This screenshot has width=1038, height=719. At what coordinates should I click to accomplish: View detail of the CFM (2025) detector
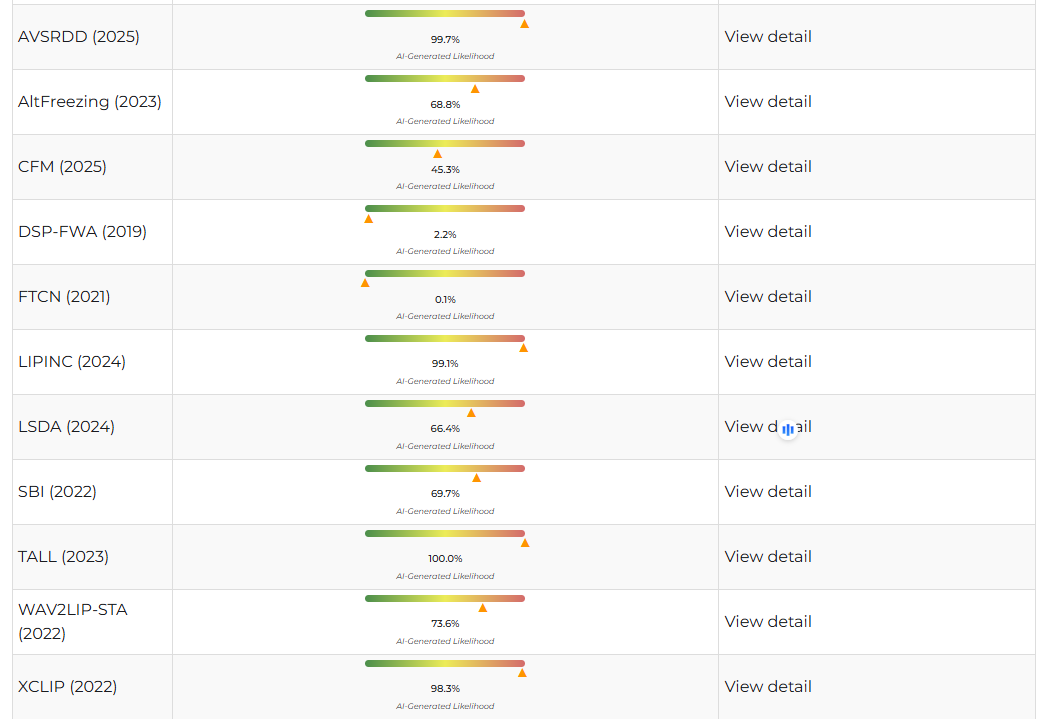[768, 167]
